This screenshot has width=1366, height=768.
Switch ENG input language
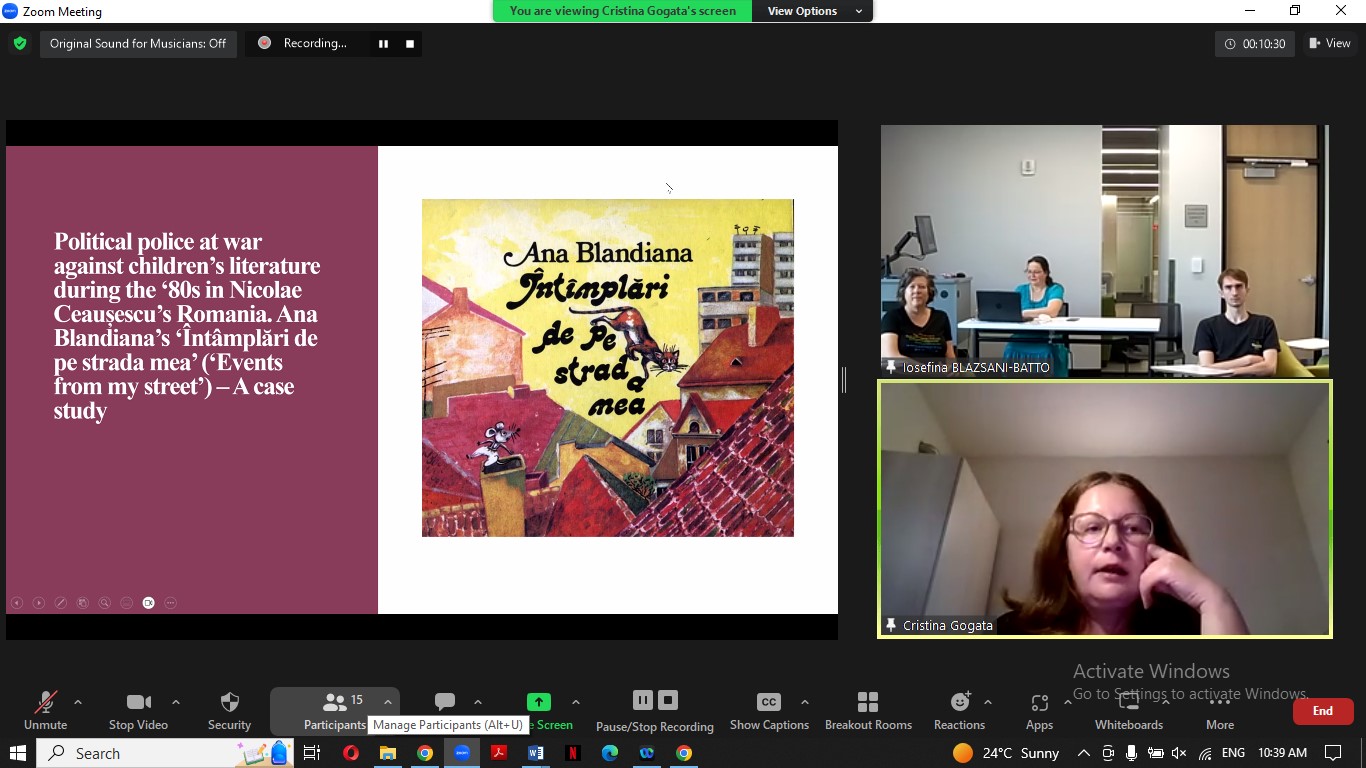[x=1233, y=753]
